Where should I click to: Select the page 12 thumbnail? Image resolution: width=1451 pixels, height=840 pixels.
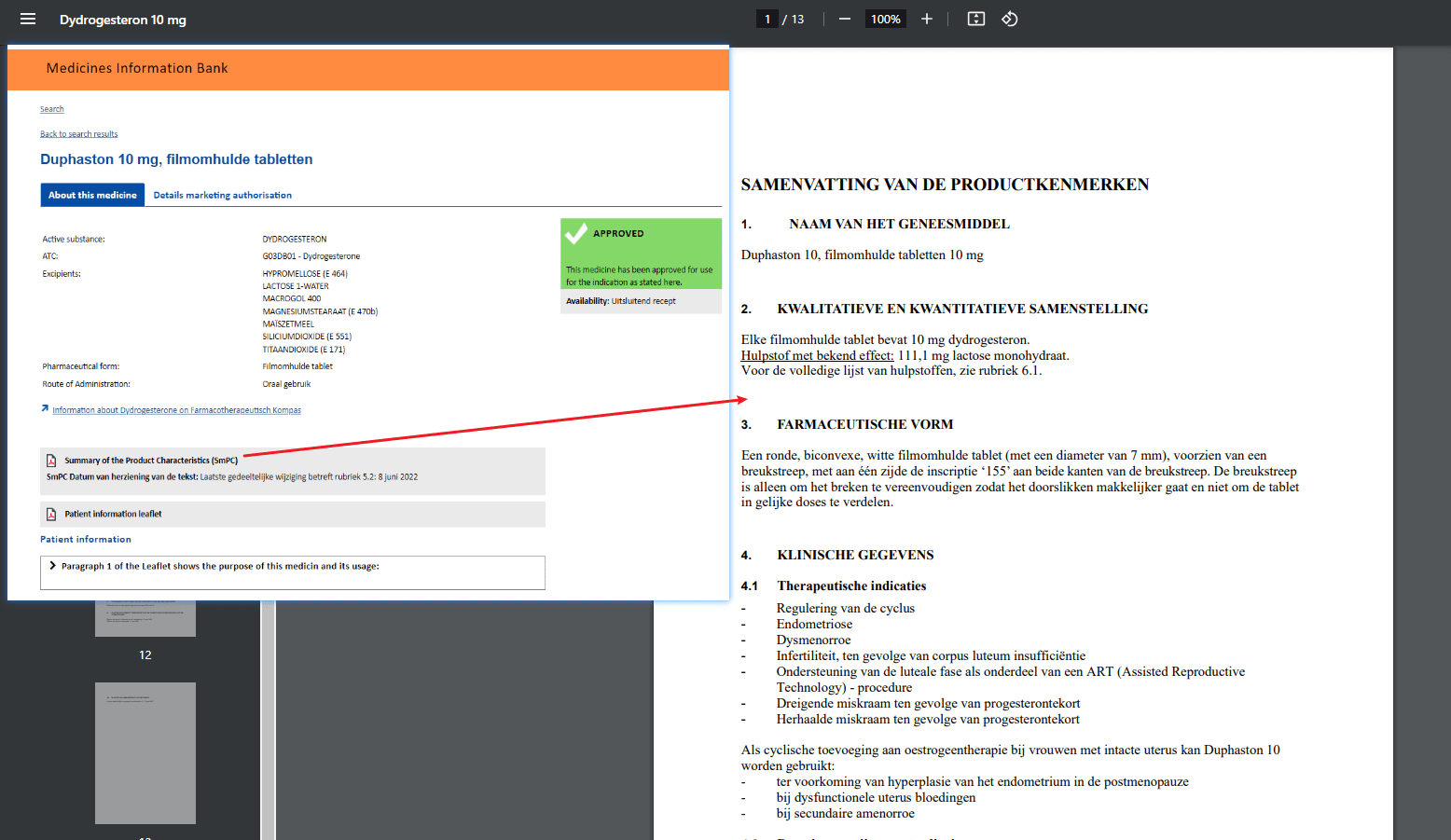[x=145, y=619]
